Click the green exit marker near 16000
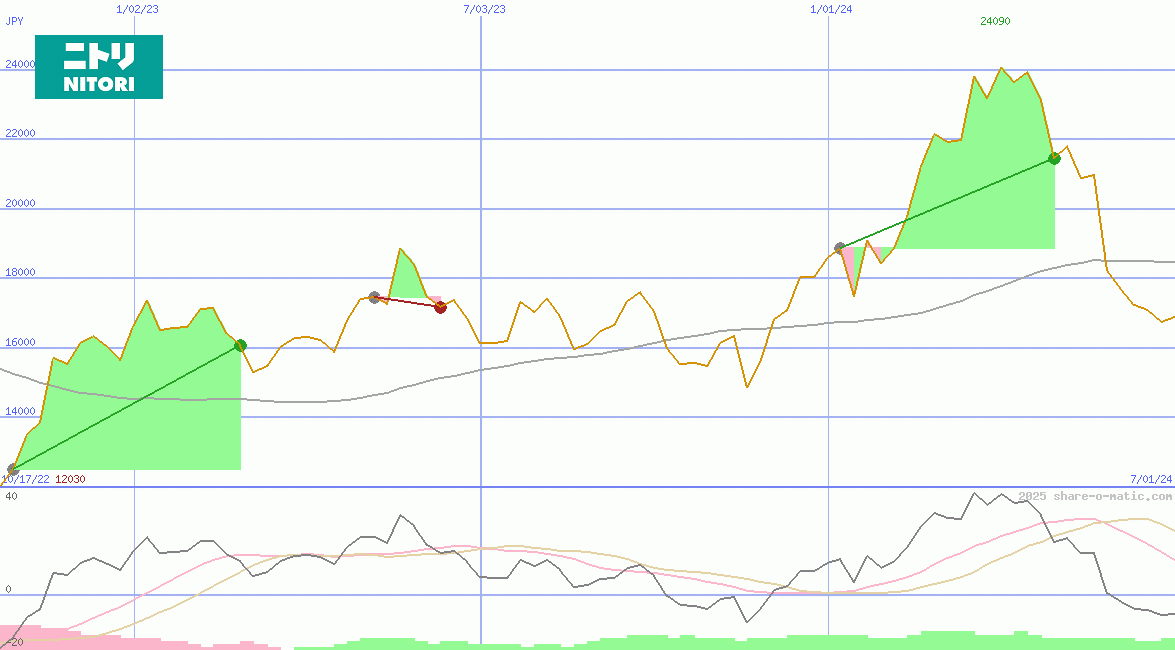This screenshot has height=650, width=1175. [x=240, y=346]
